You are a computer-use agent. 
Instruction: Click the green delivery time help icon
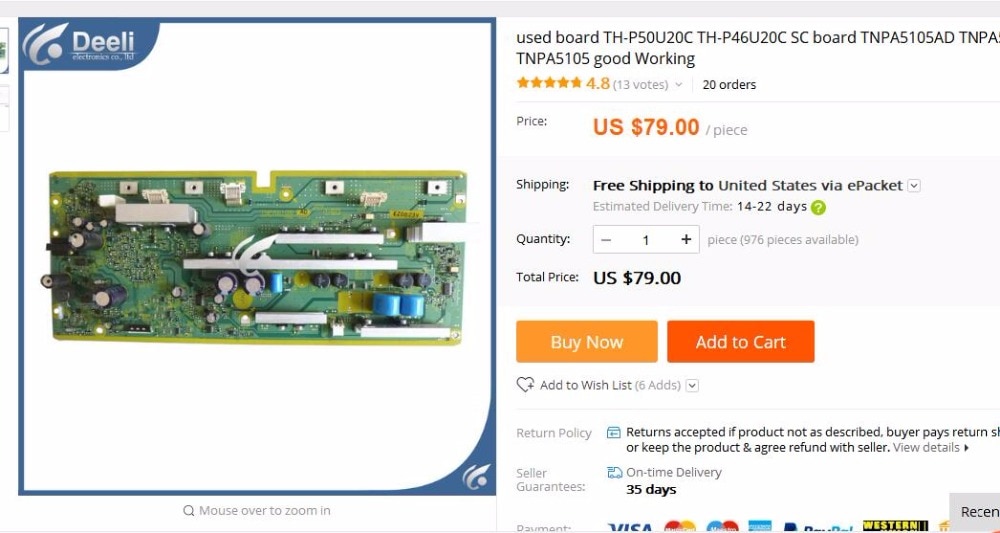coord(818,207)
